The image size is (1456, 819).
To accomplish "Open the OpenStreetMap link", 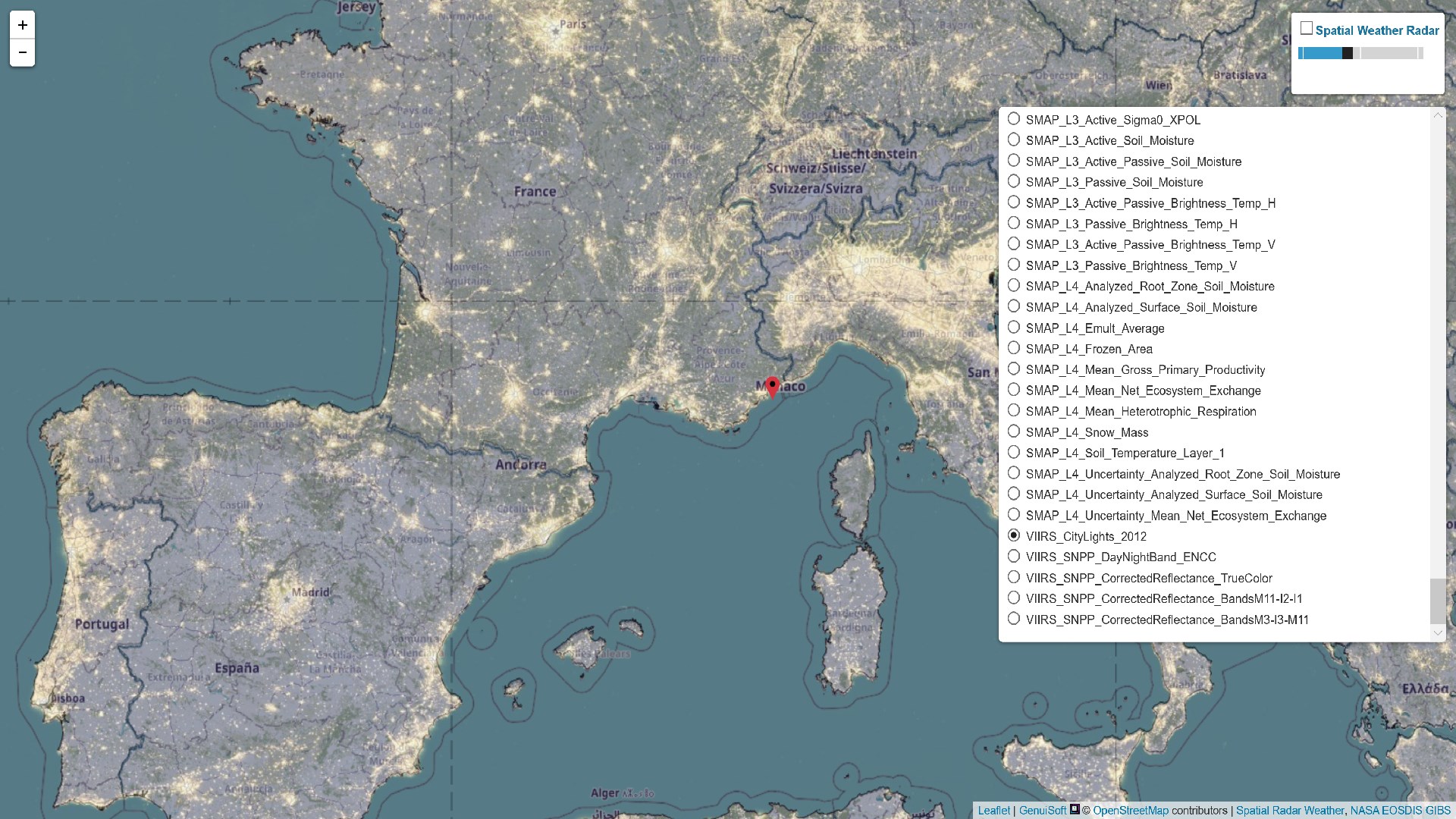I will coord(1130,810).
